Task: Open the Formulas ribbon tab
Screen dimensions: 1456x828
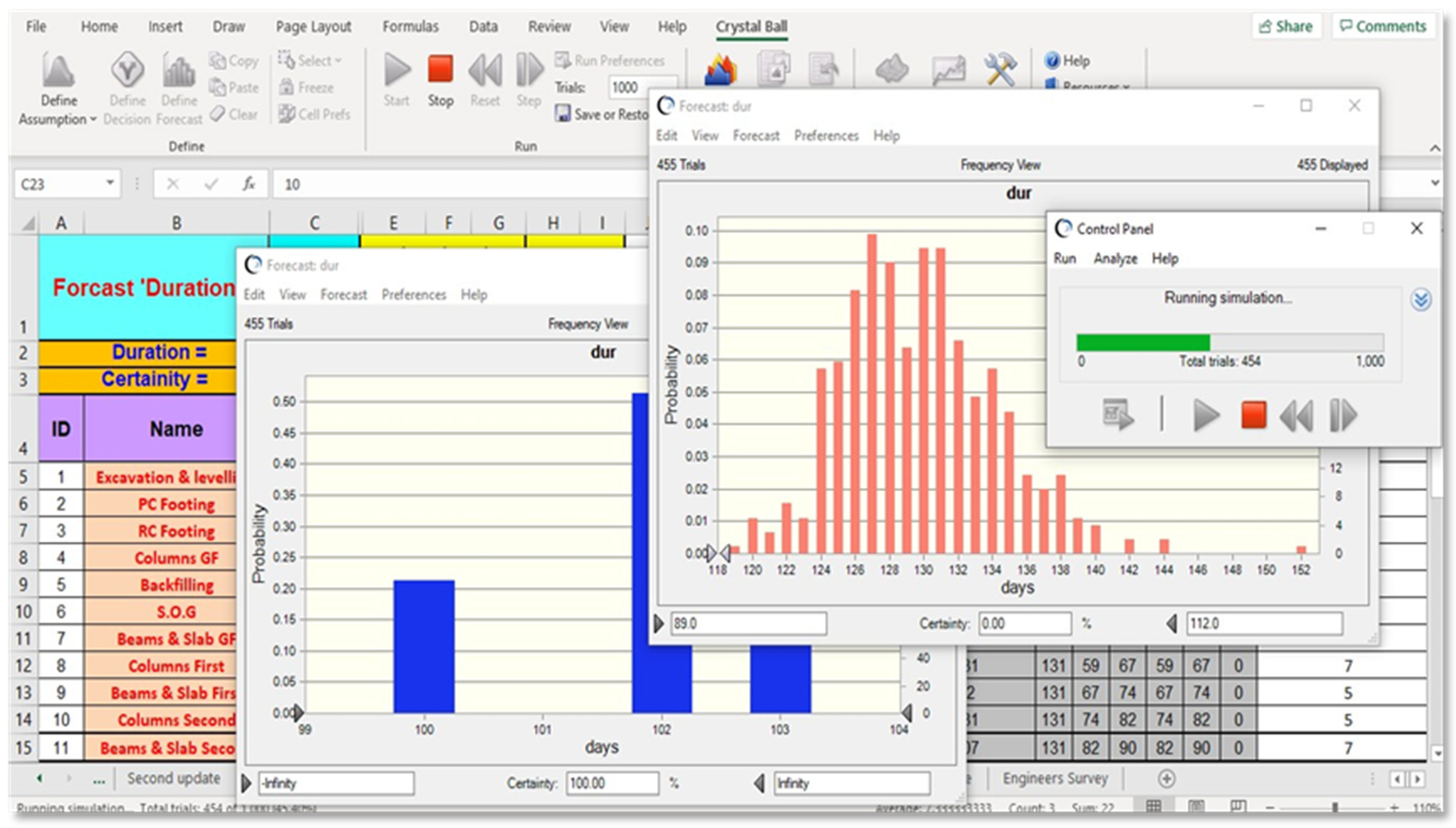Action: [x=410, y=27]
